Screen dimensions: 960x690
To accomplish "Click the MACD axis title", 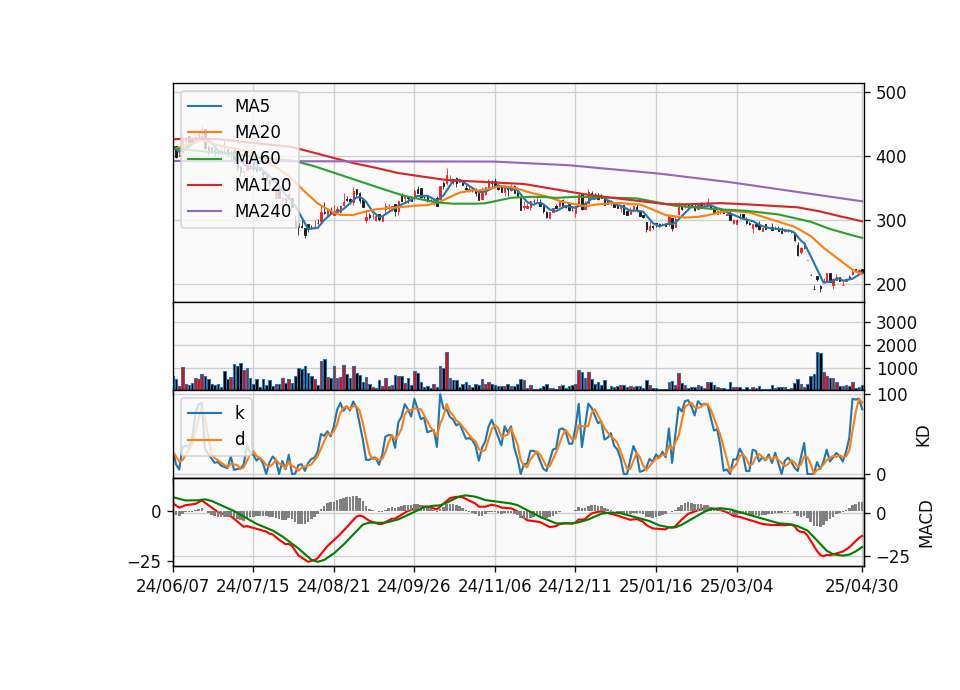I will pyautogui.click(x=926, y=524).
